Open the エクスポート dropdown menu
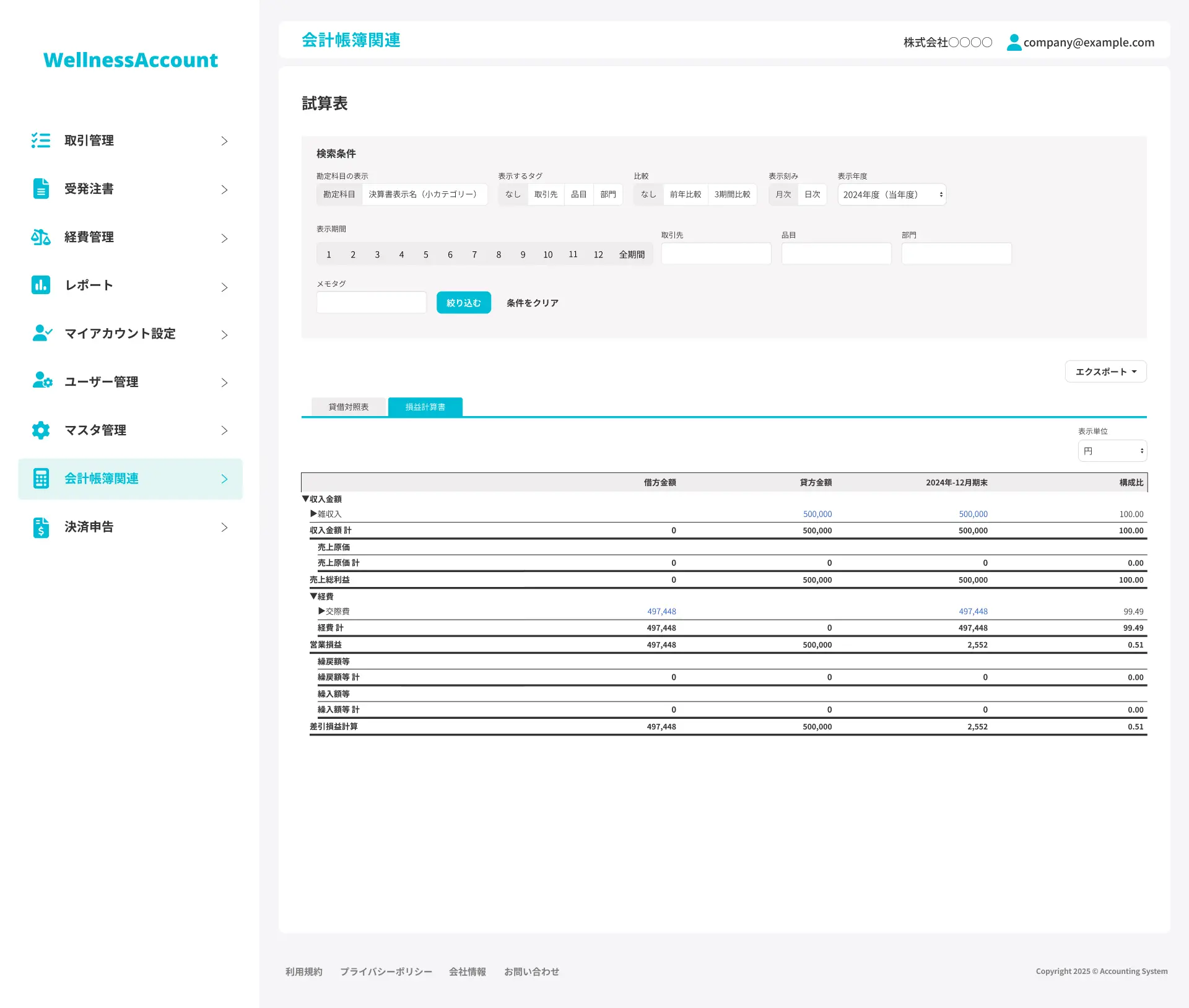 click(1105, 371)
